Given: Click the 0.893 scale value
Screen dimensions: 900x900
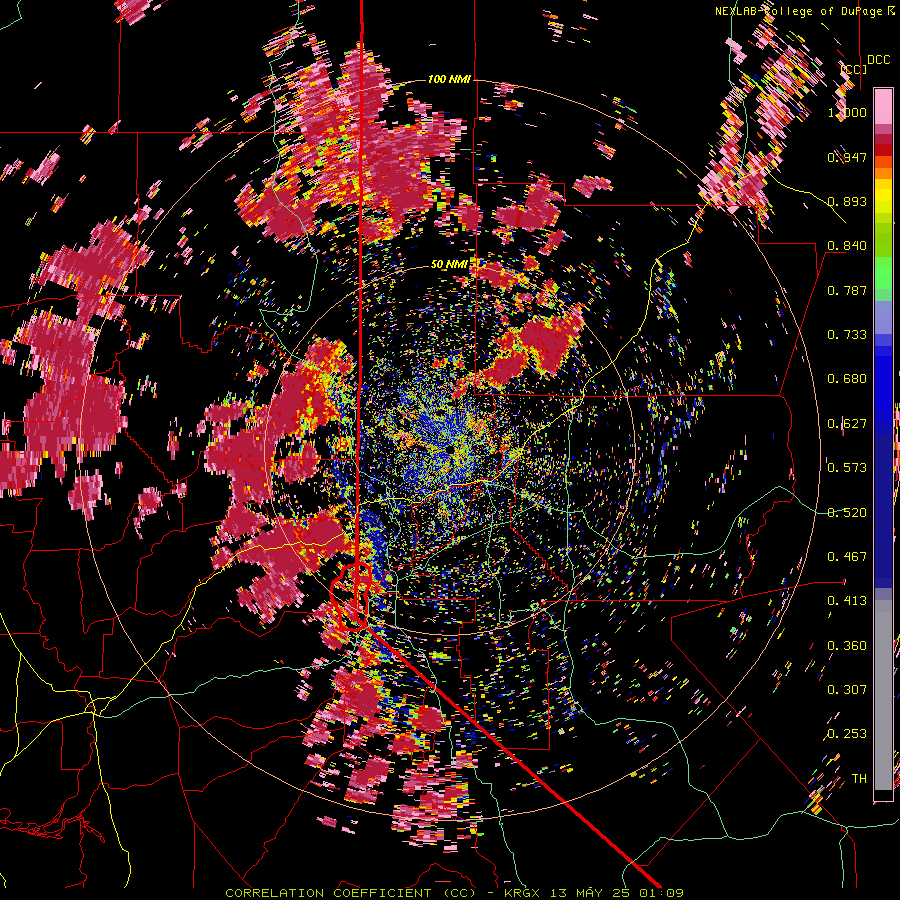Looking at the screenshot, I should (847, 201).
